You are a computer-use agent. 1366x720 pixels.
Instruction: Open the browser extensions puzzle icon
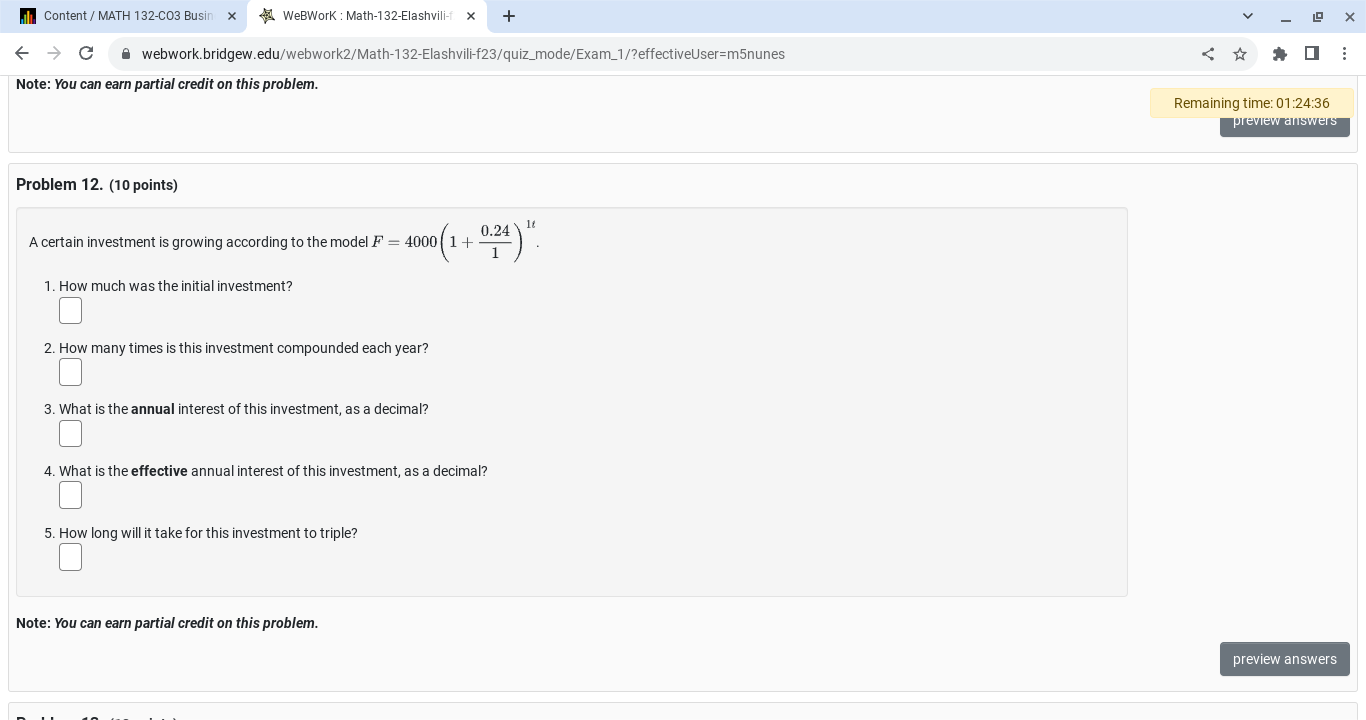pyautogui.click(x=1280, y=54)
